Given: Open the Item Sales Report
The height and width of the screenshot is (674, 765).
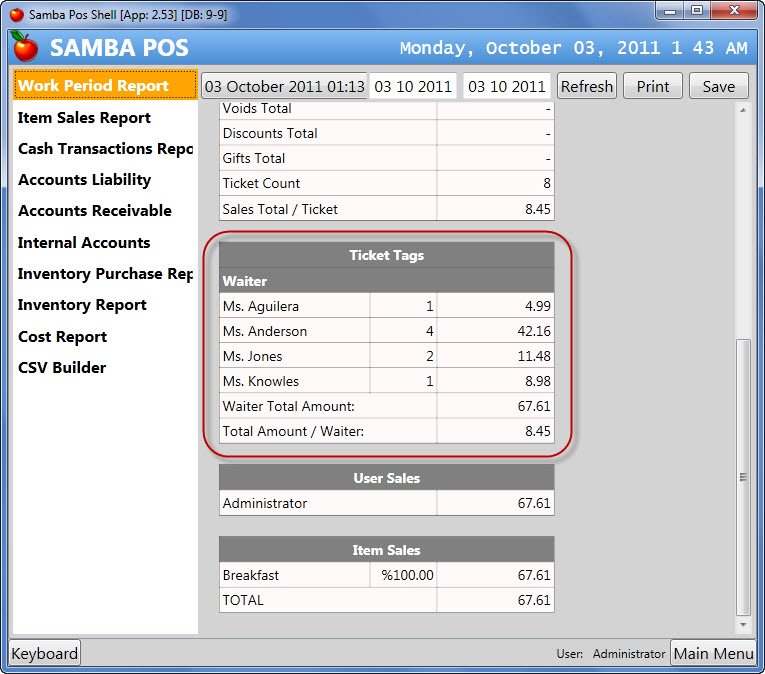Looking at the screenshot, I should [85, 118].
